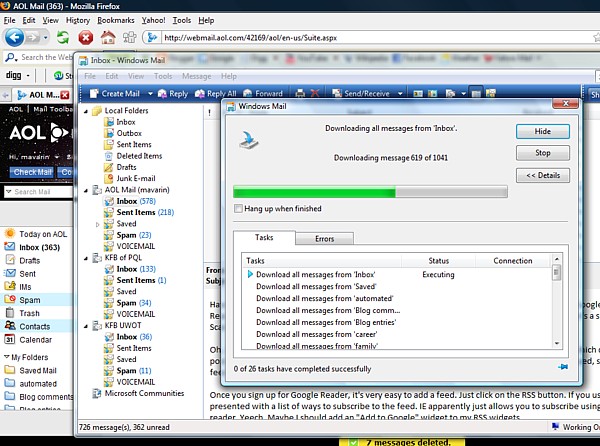This screenshot has width=600, height=446.
Task: Open Microsoft Communities node
Action: coord(138,393)
